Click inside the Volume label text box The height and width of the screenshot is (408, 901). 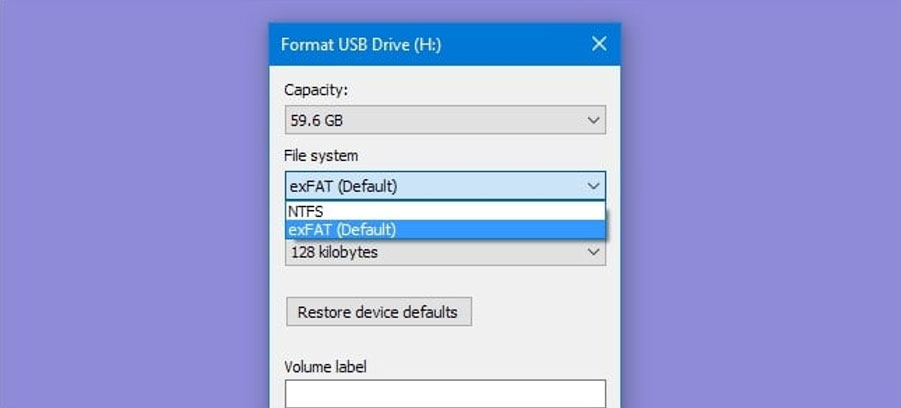pos(445,394)
